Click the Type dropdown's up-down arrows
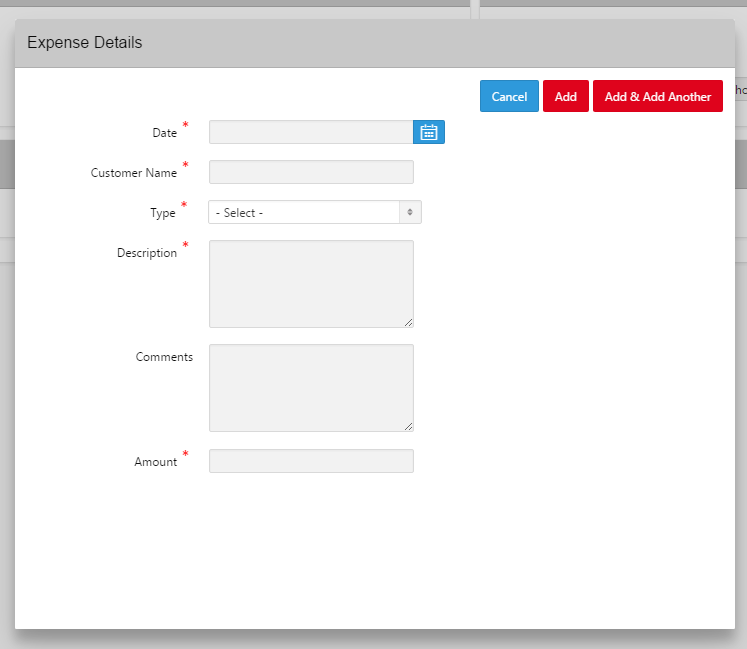 [410, 212]
